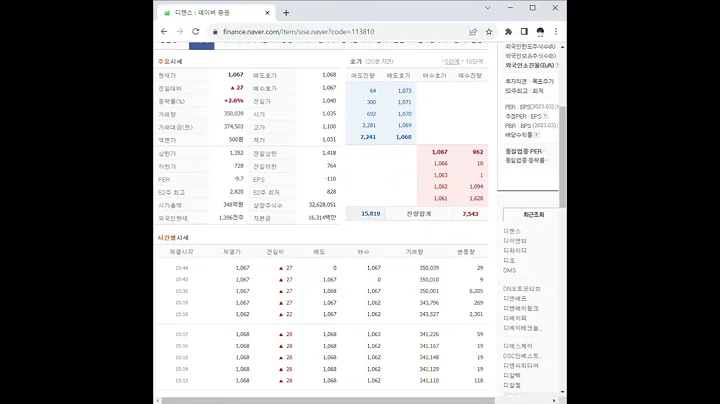The image size is (720, 404).
Task: Click the browser forward arrow
Action: pyautogui.click(x=180, y=32)
